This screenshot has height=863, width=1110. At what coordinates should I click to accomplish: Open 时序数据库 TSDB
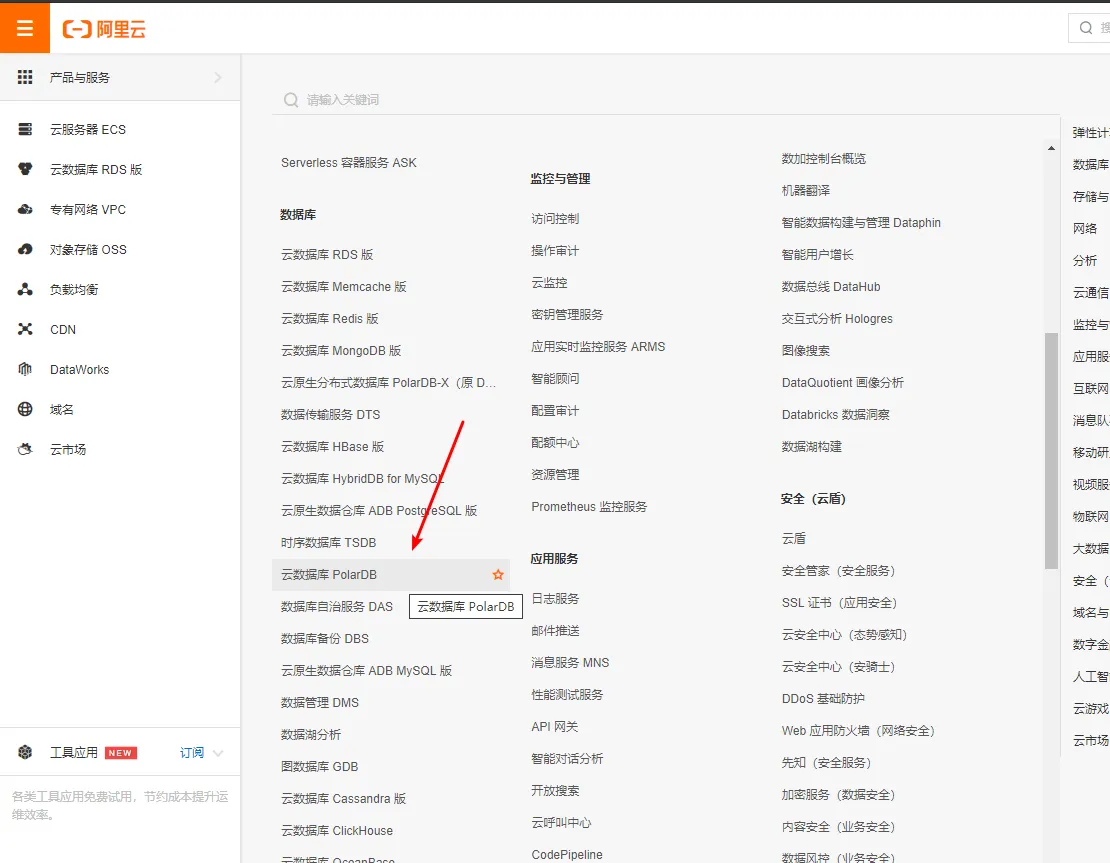[328, 542]
